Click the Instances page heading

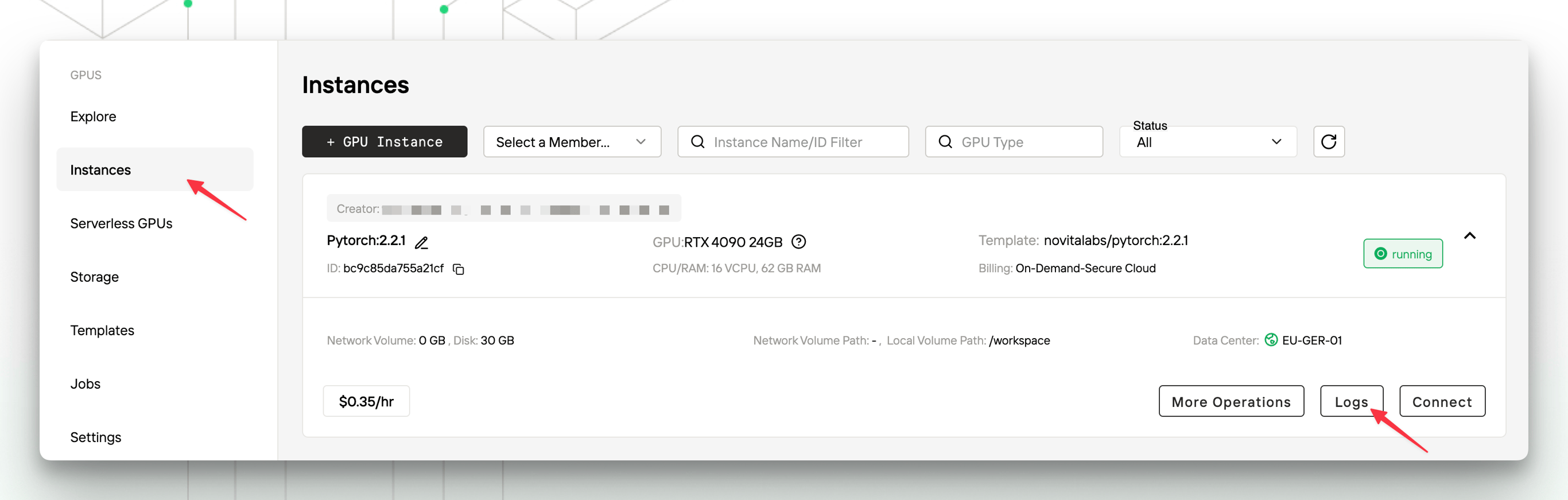(355, 84)
